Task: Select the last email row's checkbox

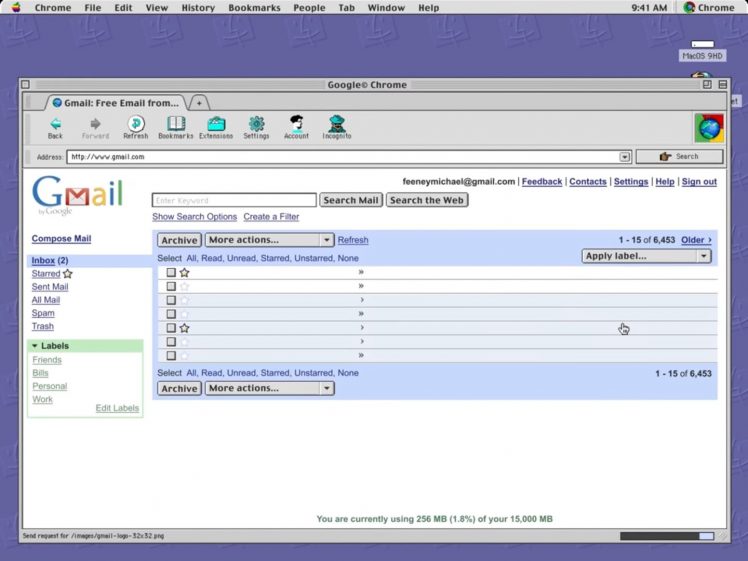Action: pyautogui.click(x=171, y=355)
